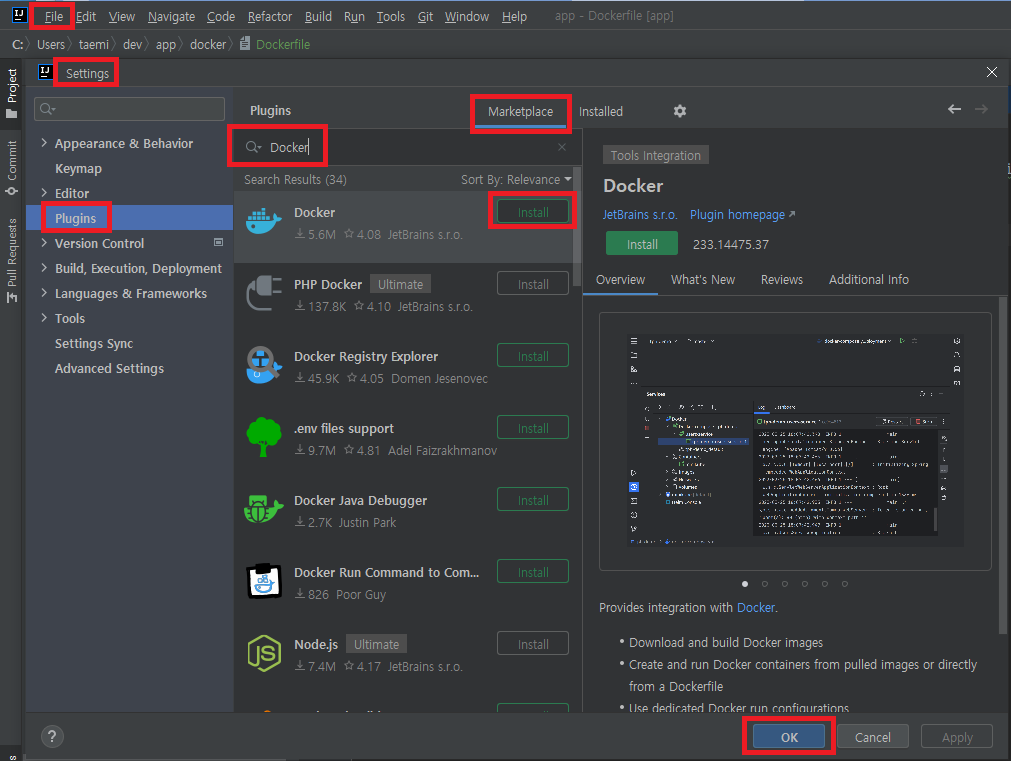Screen dimensions: 1011x761
Task: Select Keymap in the settings tree
Action: click(78, 168)
